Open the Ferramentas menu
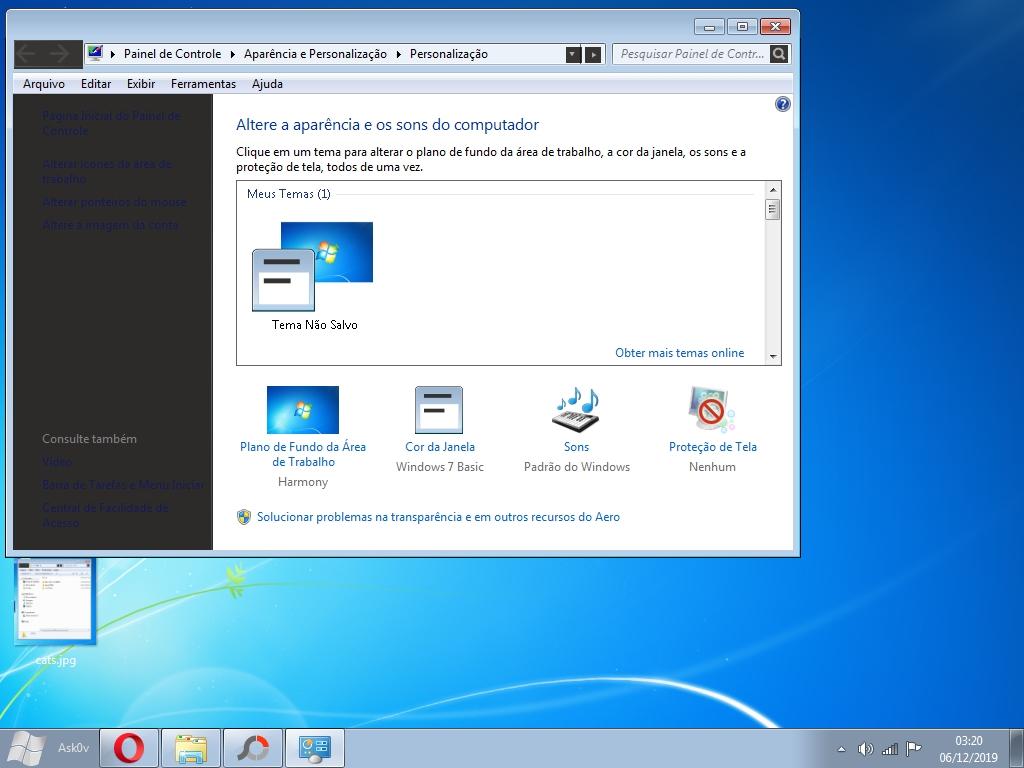 [203, 84]
